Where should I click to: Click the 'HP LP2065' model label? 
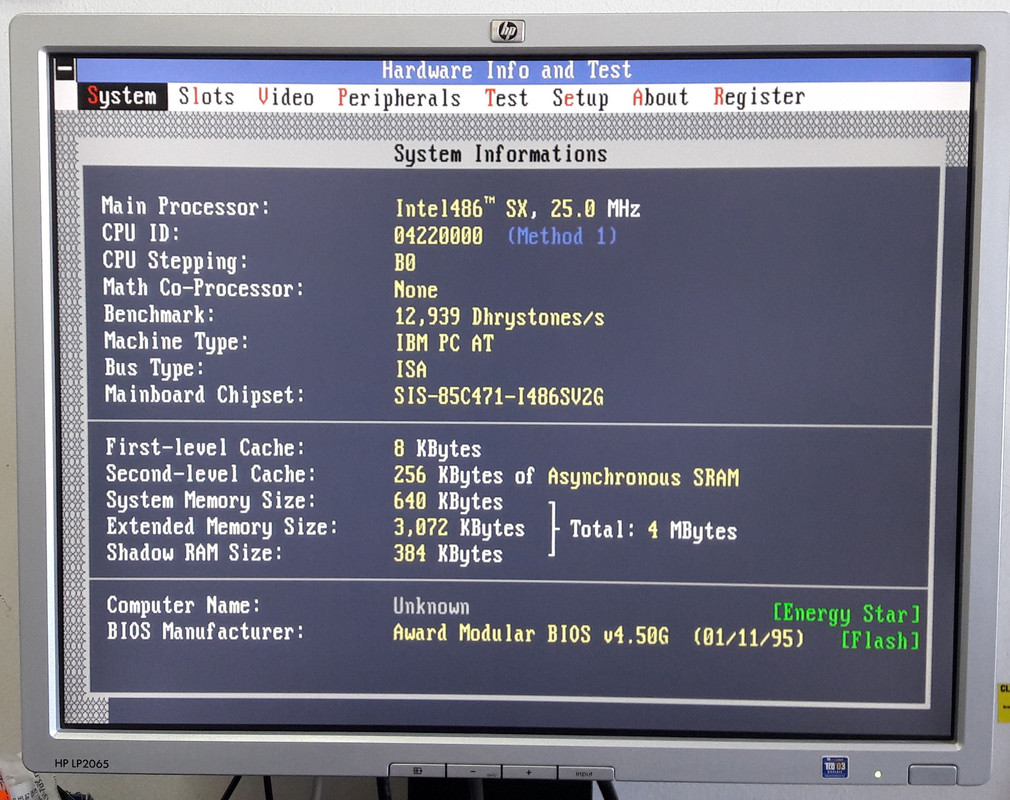coord(82,763)
